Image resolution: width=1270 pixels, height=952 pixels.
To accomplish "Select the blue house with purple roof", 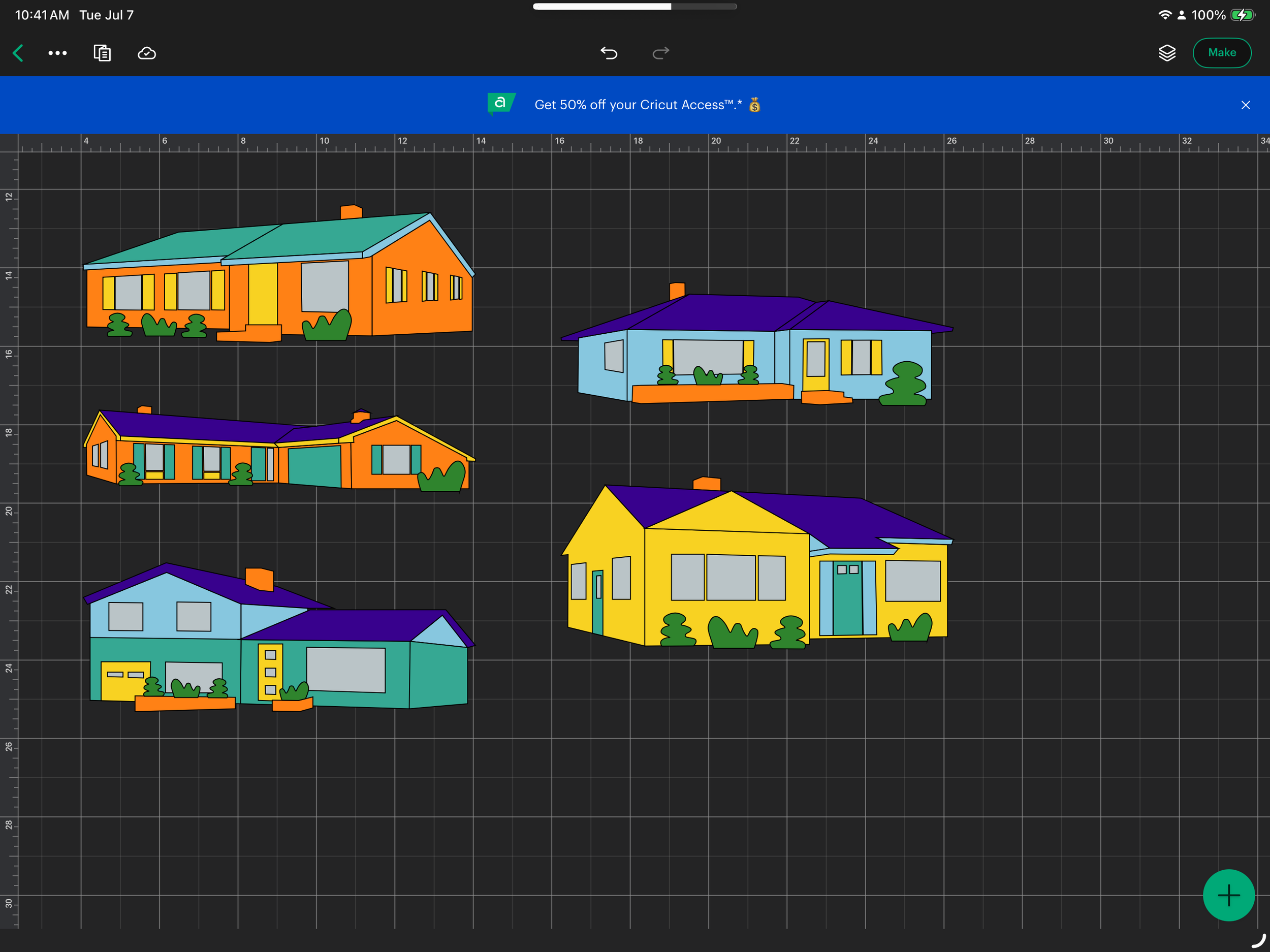I will [757, 344].
